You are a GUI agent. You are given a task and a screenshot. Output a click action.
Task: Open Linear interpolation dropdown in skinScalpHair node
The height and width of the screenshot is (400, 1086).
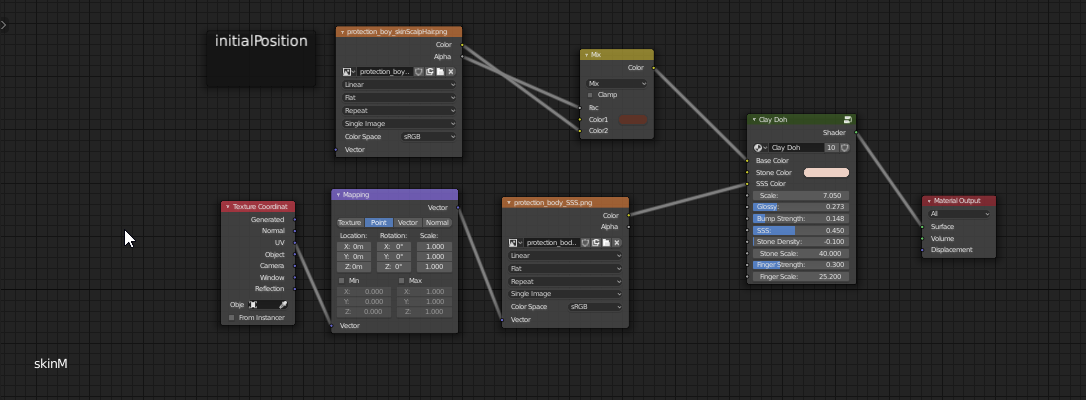click(x=399, y=84)
